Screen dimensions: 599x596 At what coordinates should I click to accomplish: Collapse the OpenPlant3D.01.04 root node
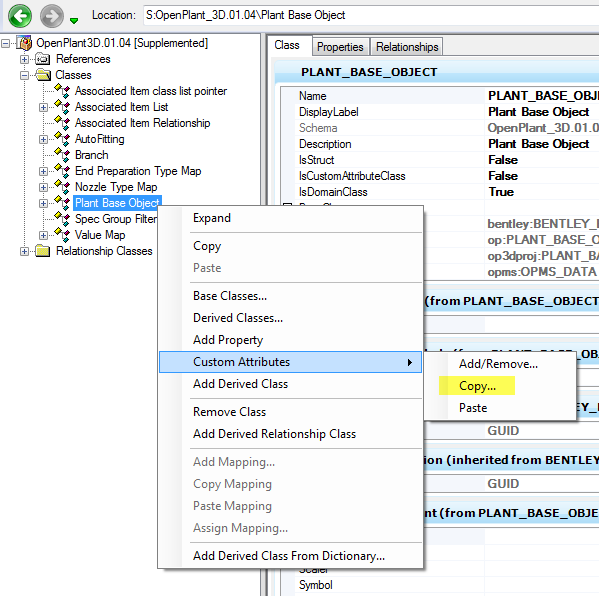(5, 44)
